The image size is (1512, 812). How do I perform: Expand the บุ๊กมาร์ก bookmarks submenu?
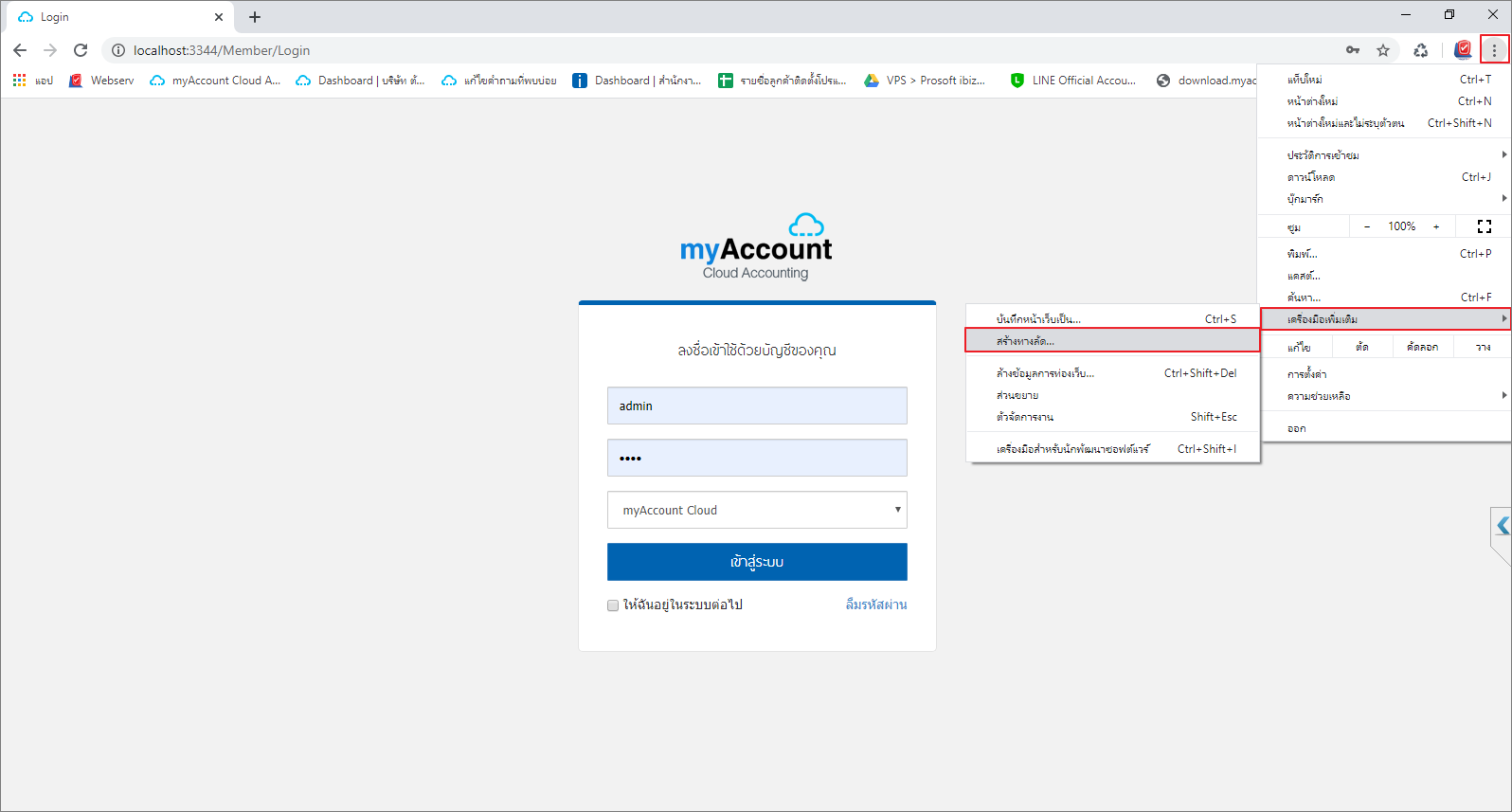click(x=1385, y=199)
